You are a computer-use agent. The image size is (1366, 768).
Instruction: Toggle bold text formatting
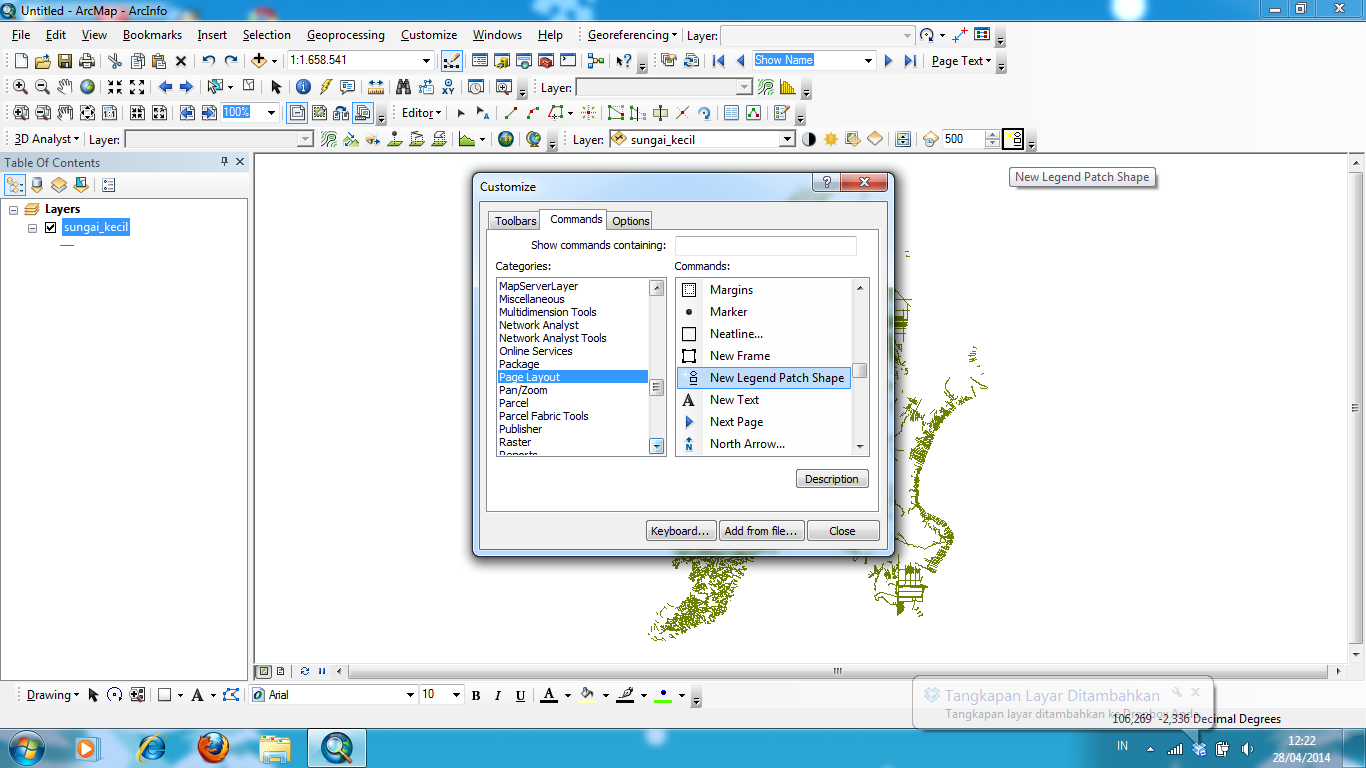coord(476,694)
